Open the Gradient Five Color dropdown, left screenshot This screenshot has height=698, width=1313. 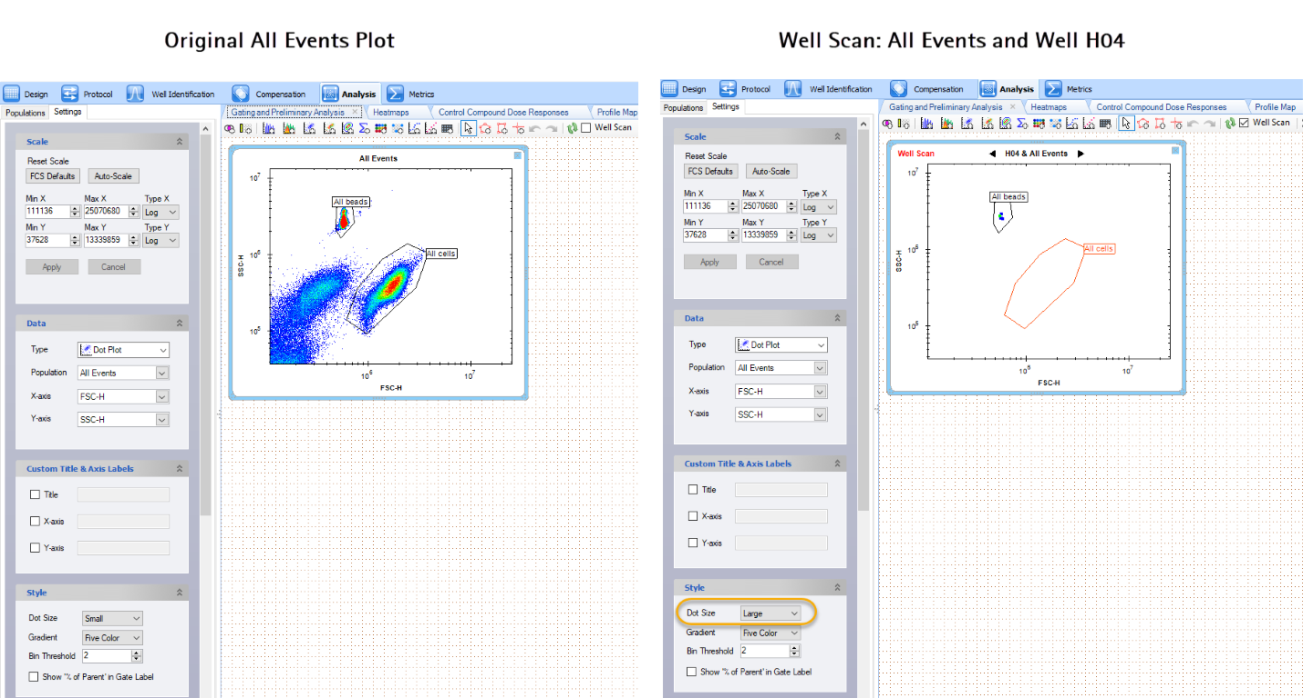coord(112,637)
